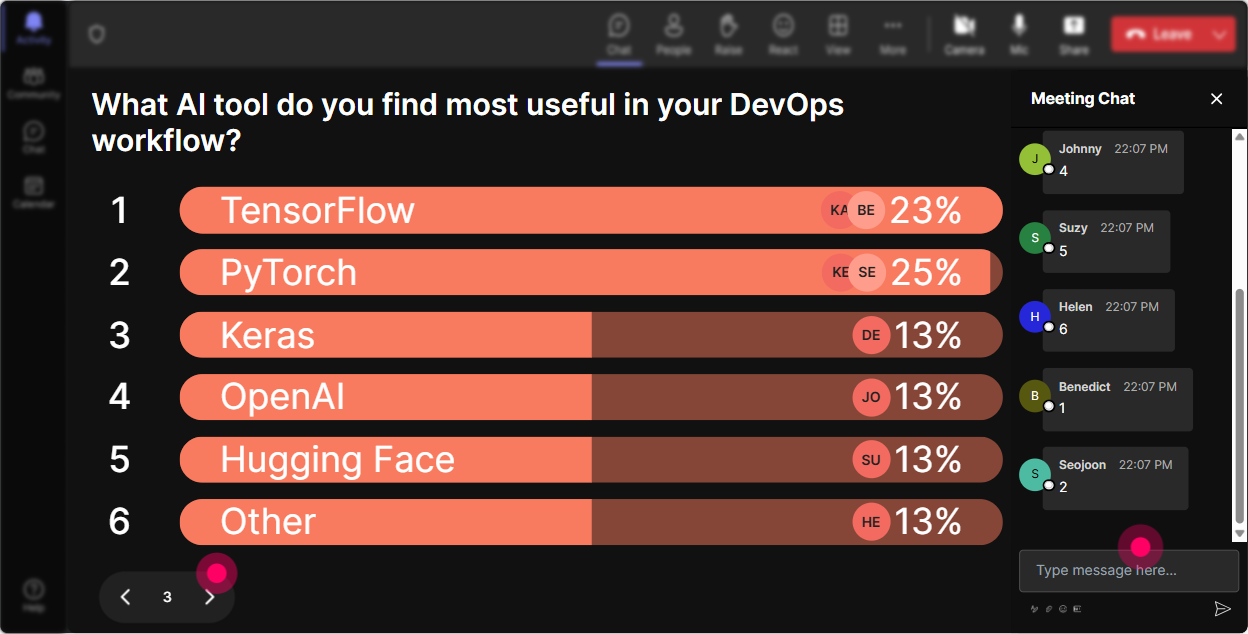Show the People participants panel

coord(674,34)
